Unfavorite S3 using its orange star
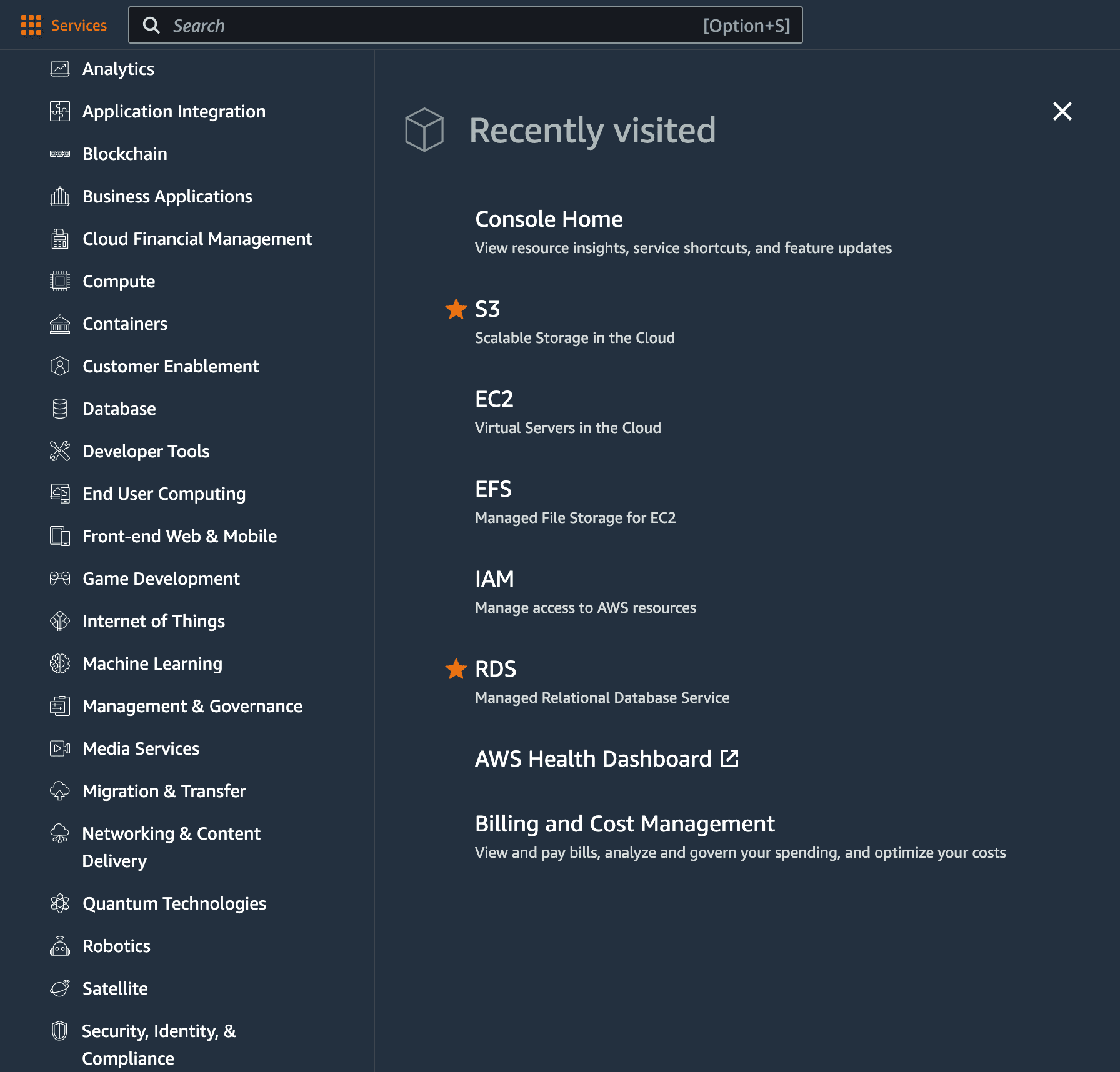1120x1072 pixels. (x=456, y=309)
